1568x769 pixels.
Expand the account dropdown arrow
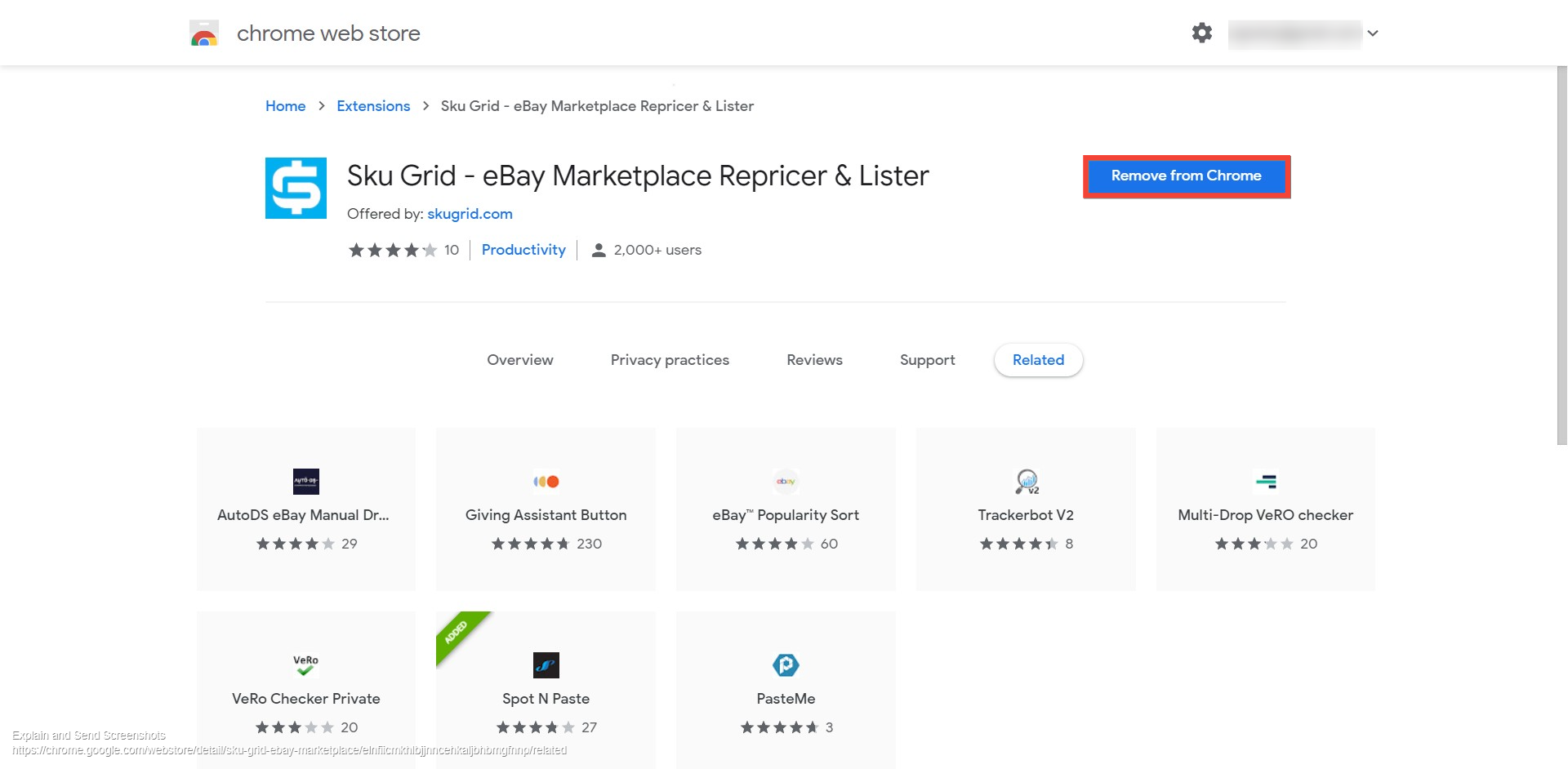coord(1373,33)
